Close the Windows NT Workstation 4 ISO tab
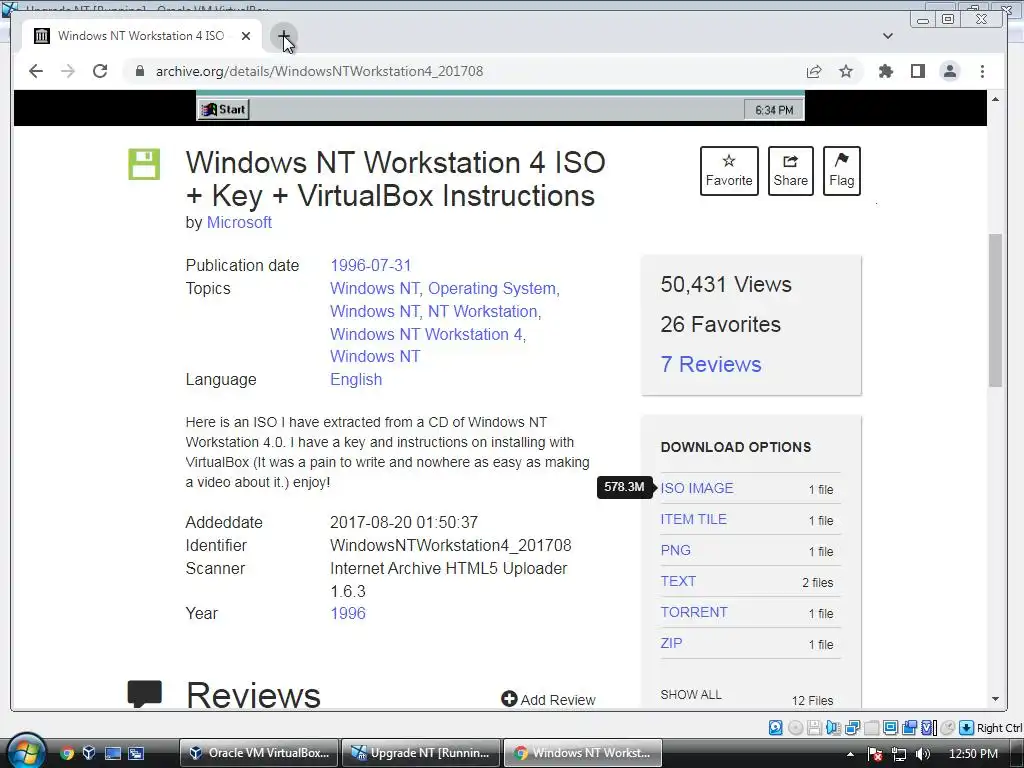The width and height of the screenshot is (1024, 768). pyautogui.click(x=246, y=36)
